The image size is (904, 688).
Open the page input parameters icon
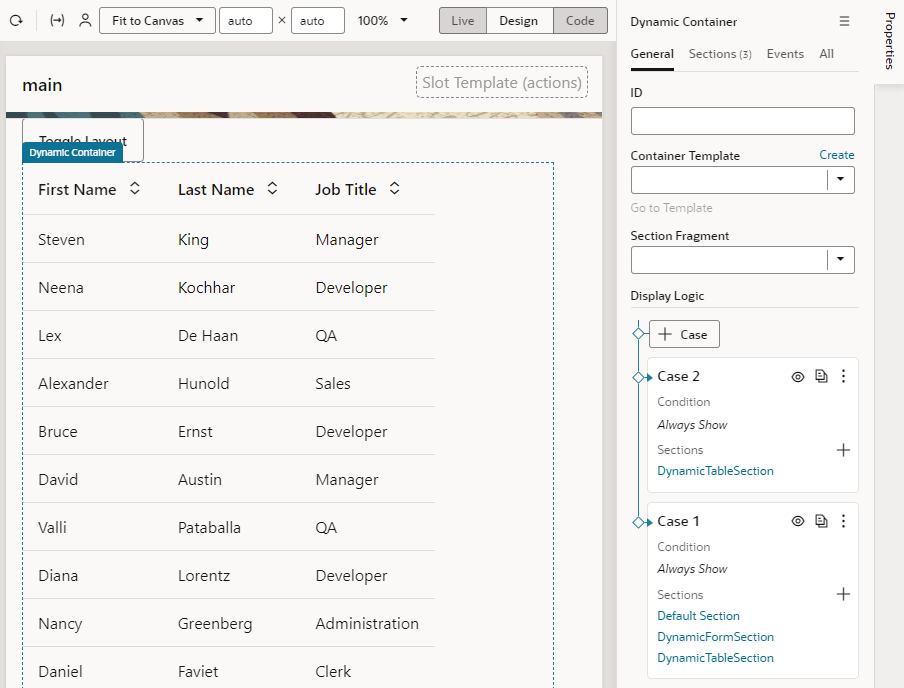pos(57,21)
